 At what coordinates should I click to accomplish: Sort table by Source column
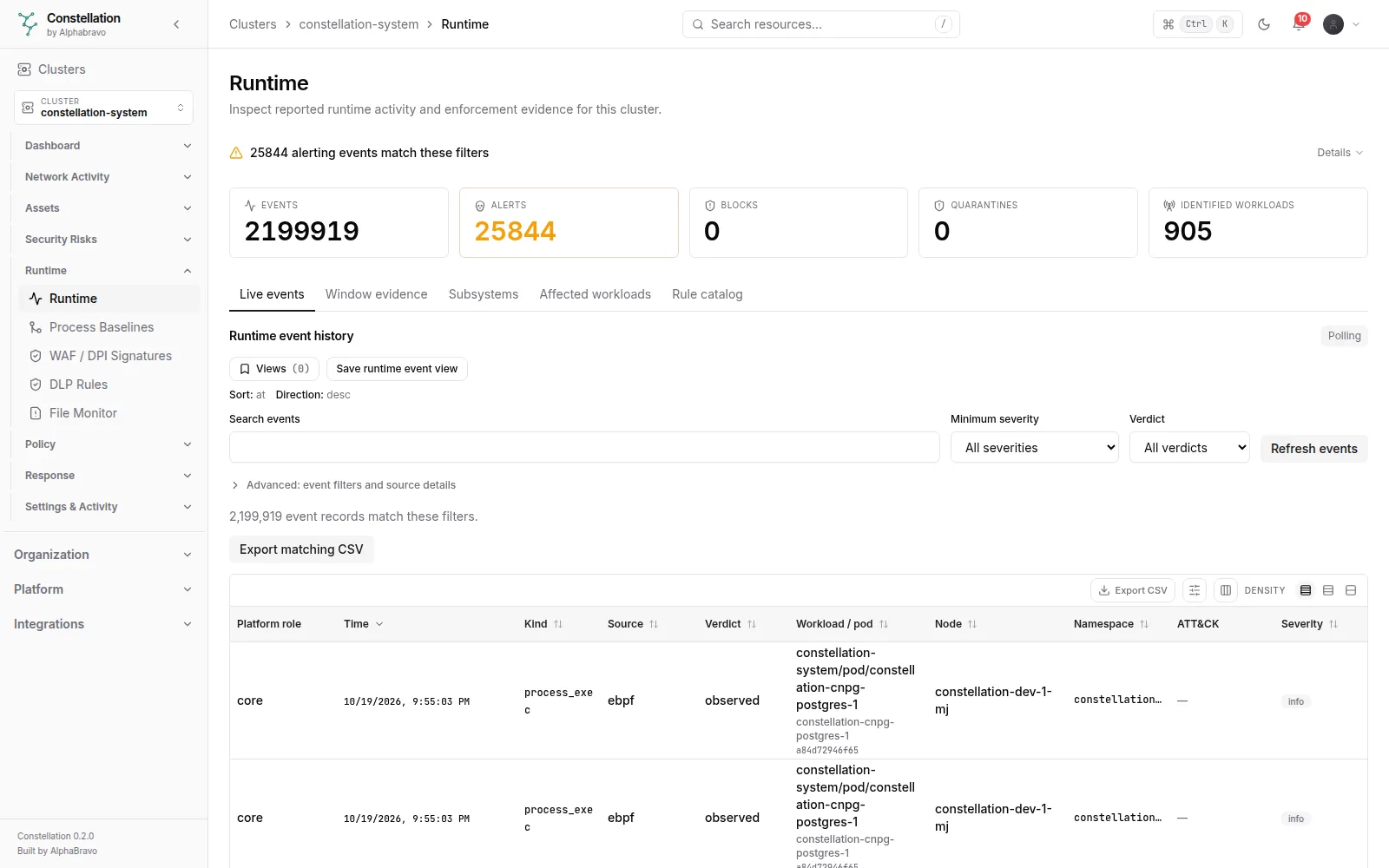(633, 624)
